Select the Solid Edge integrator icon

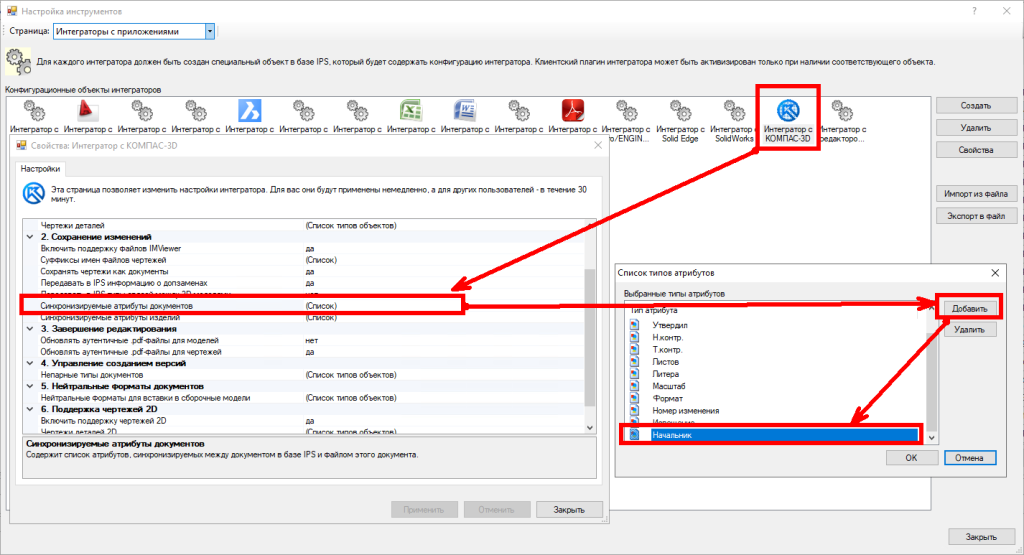pos(681,110)
